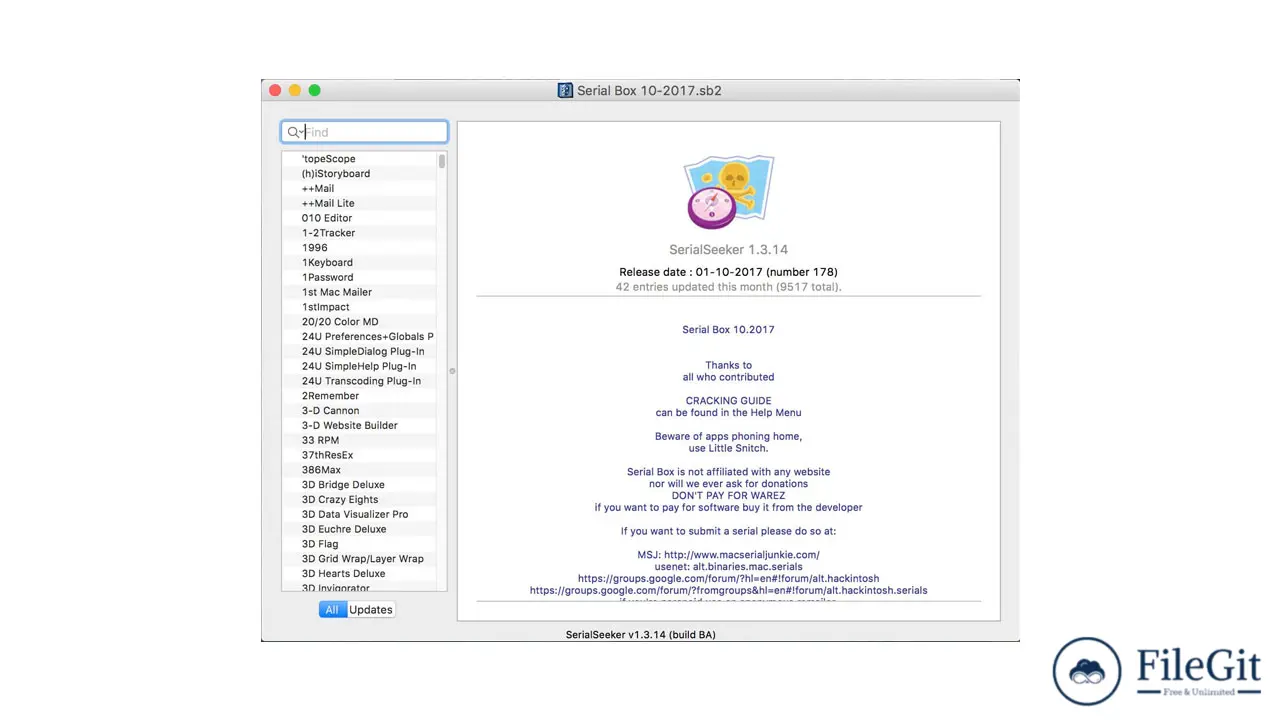The height and width of the screenshot is (720, 1280).
Task: Click the Release date 01-10-2017 line
Action: [728, 272]
